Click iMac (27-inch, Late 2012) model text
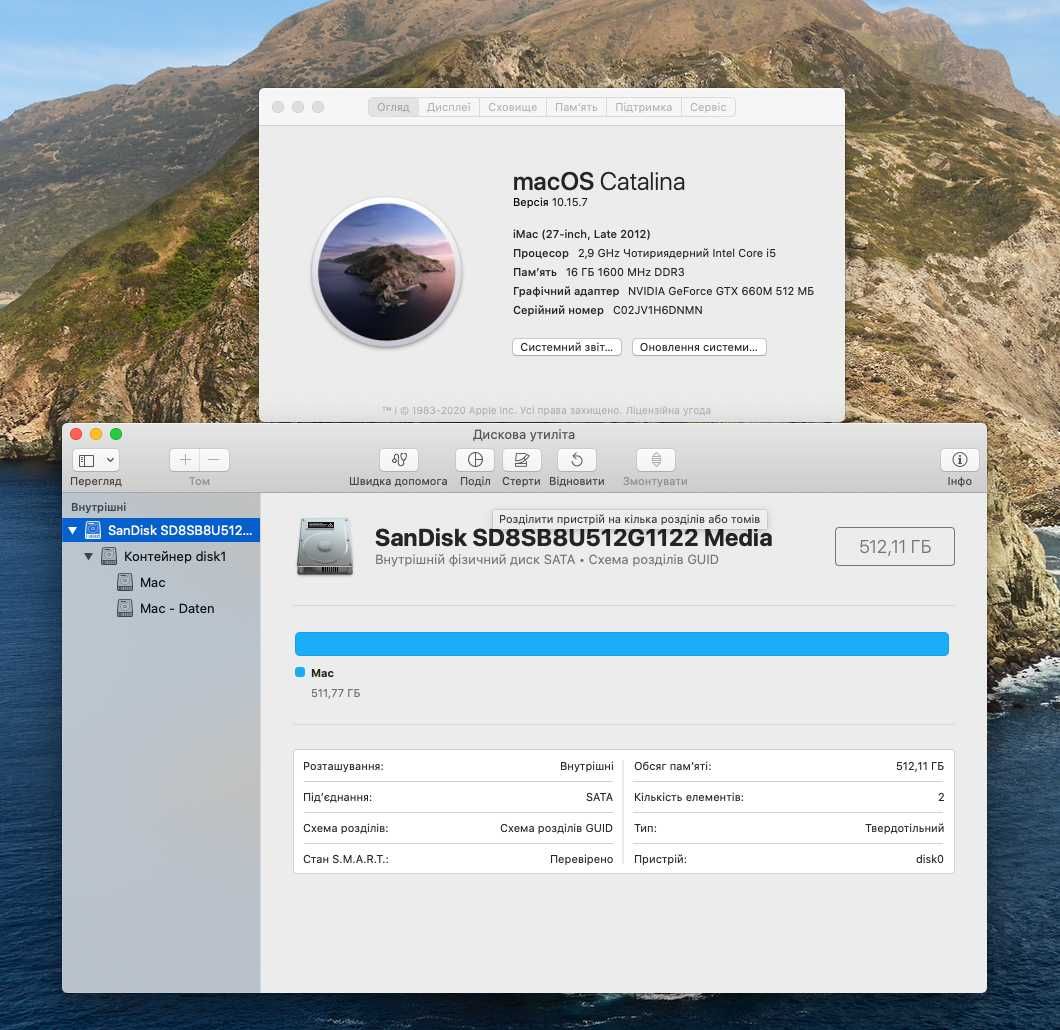1060x1030 pixels. 581,234
